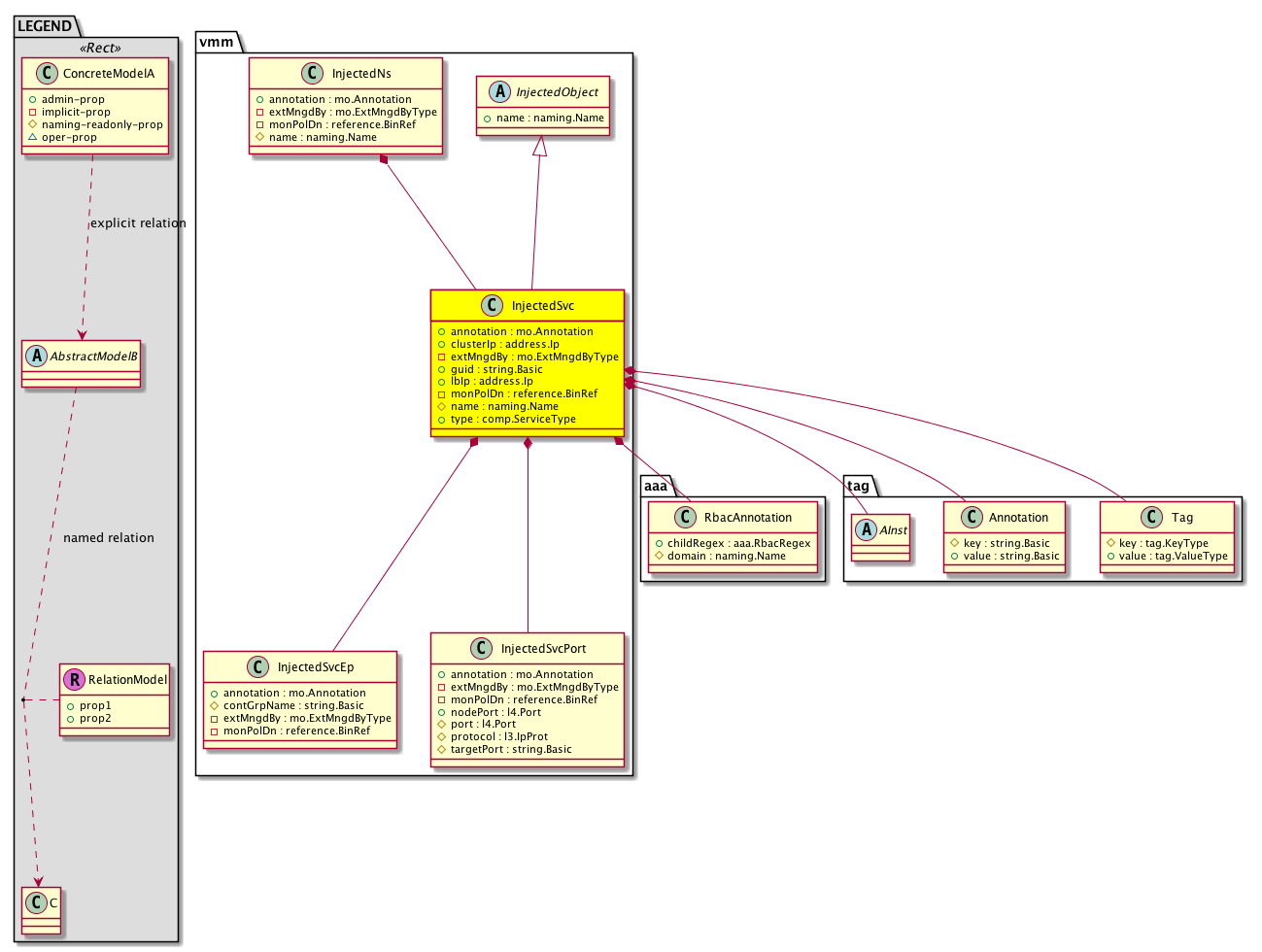Click the clusterIp property in InjectedSvc
This screenshot has width=1262, height=952.
[x=504, y=344]
